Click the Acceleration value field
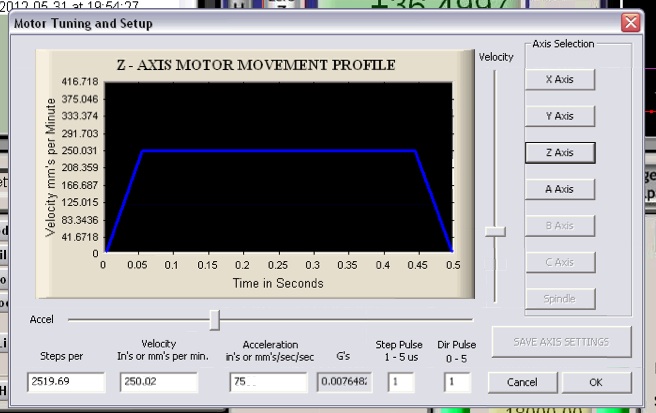The image size is (656, 413). click(x=266, y=382)
